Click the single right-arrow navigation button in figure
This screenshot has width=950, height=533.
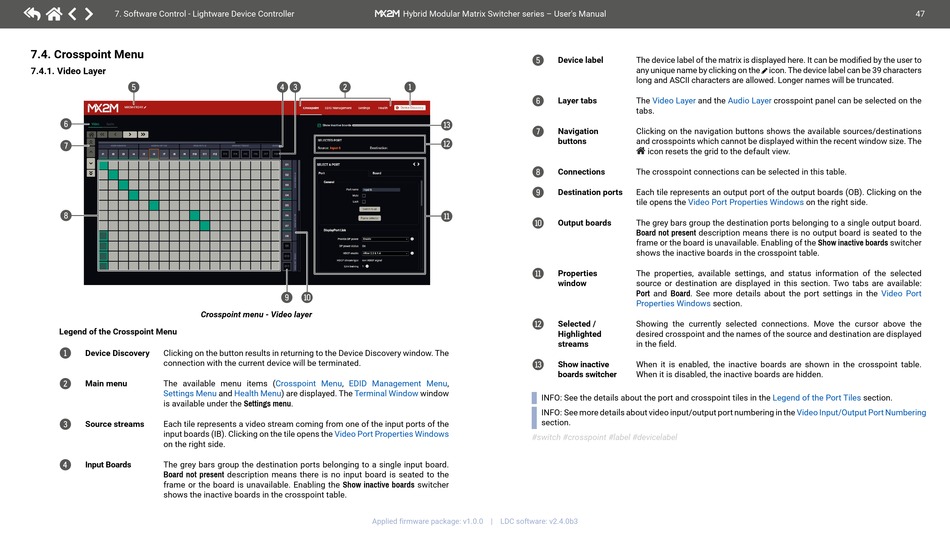tap(130, 134)
